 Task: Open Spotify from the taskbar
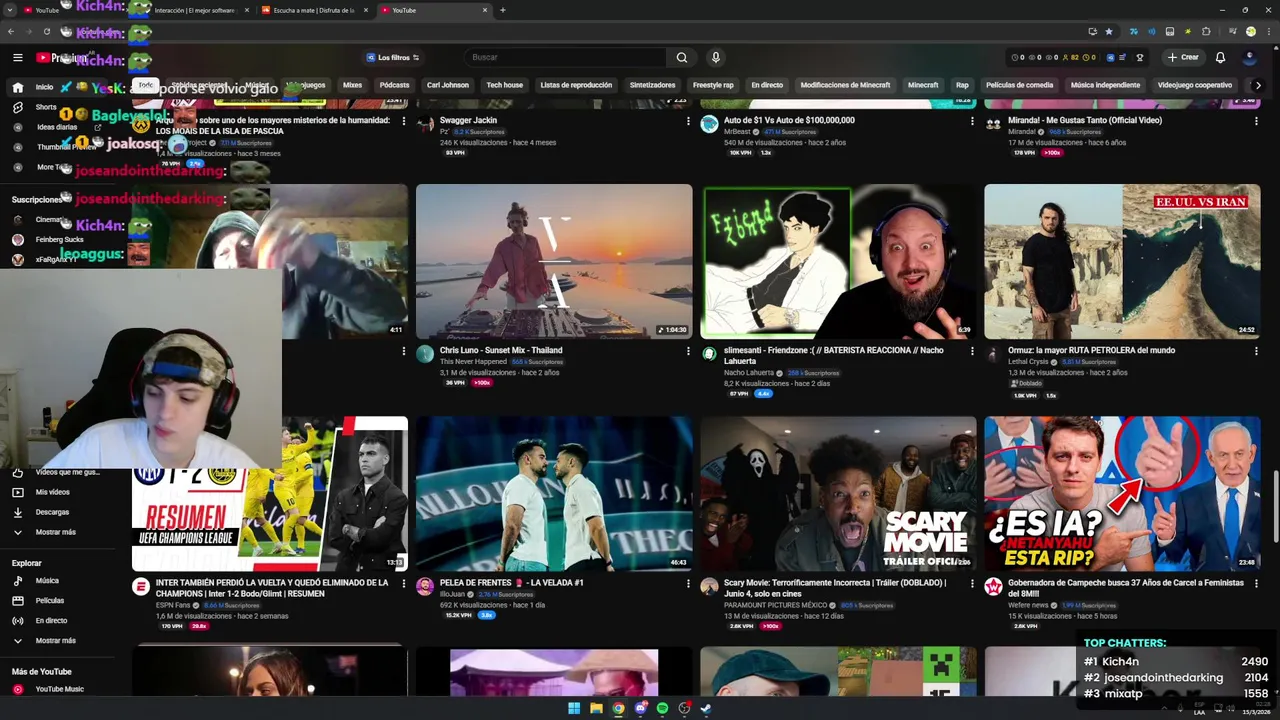tap(662, 708)
